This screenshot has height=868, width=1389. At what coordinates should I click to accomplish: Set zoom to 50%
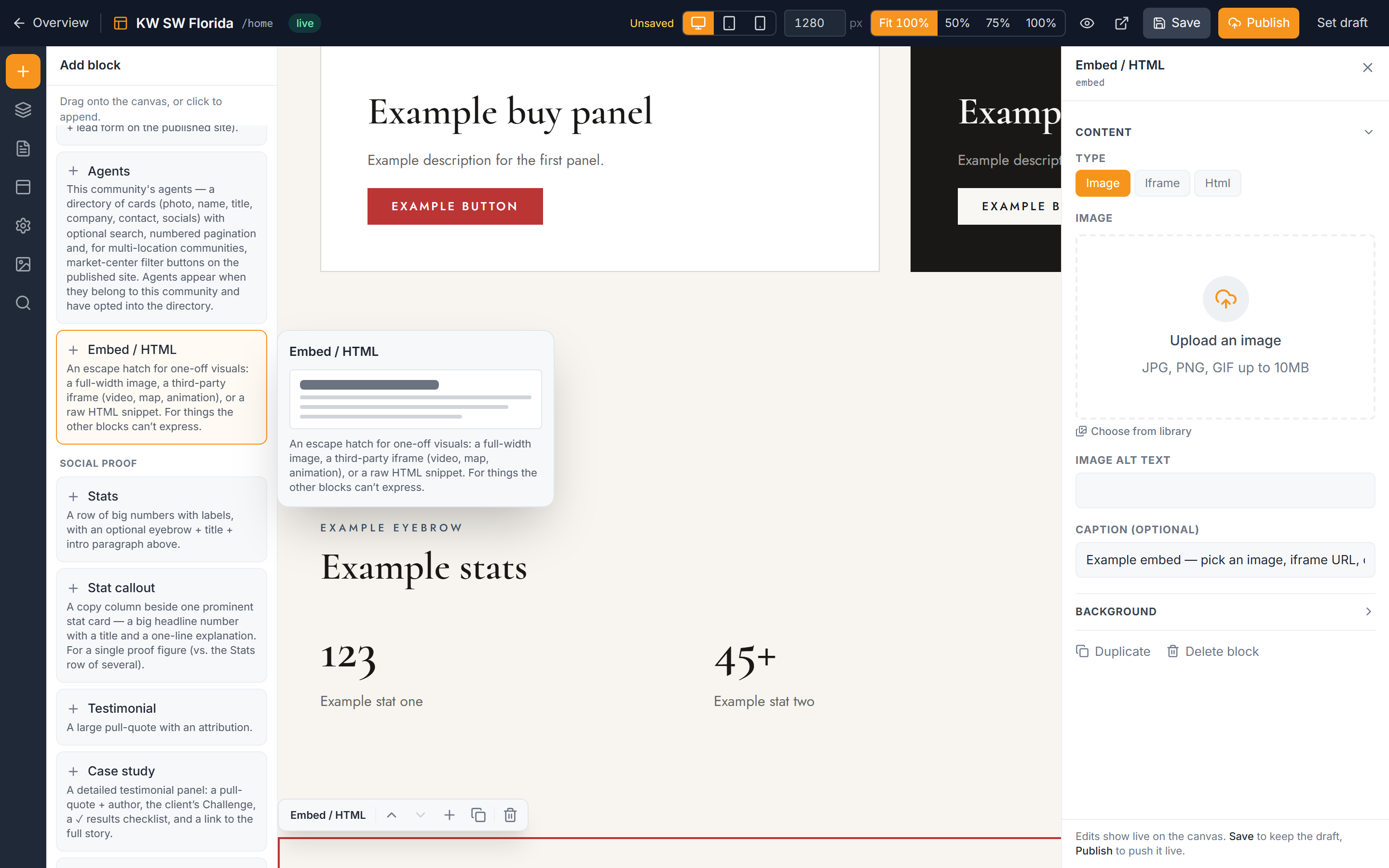[x=957, y=23]
